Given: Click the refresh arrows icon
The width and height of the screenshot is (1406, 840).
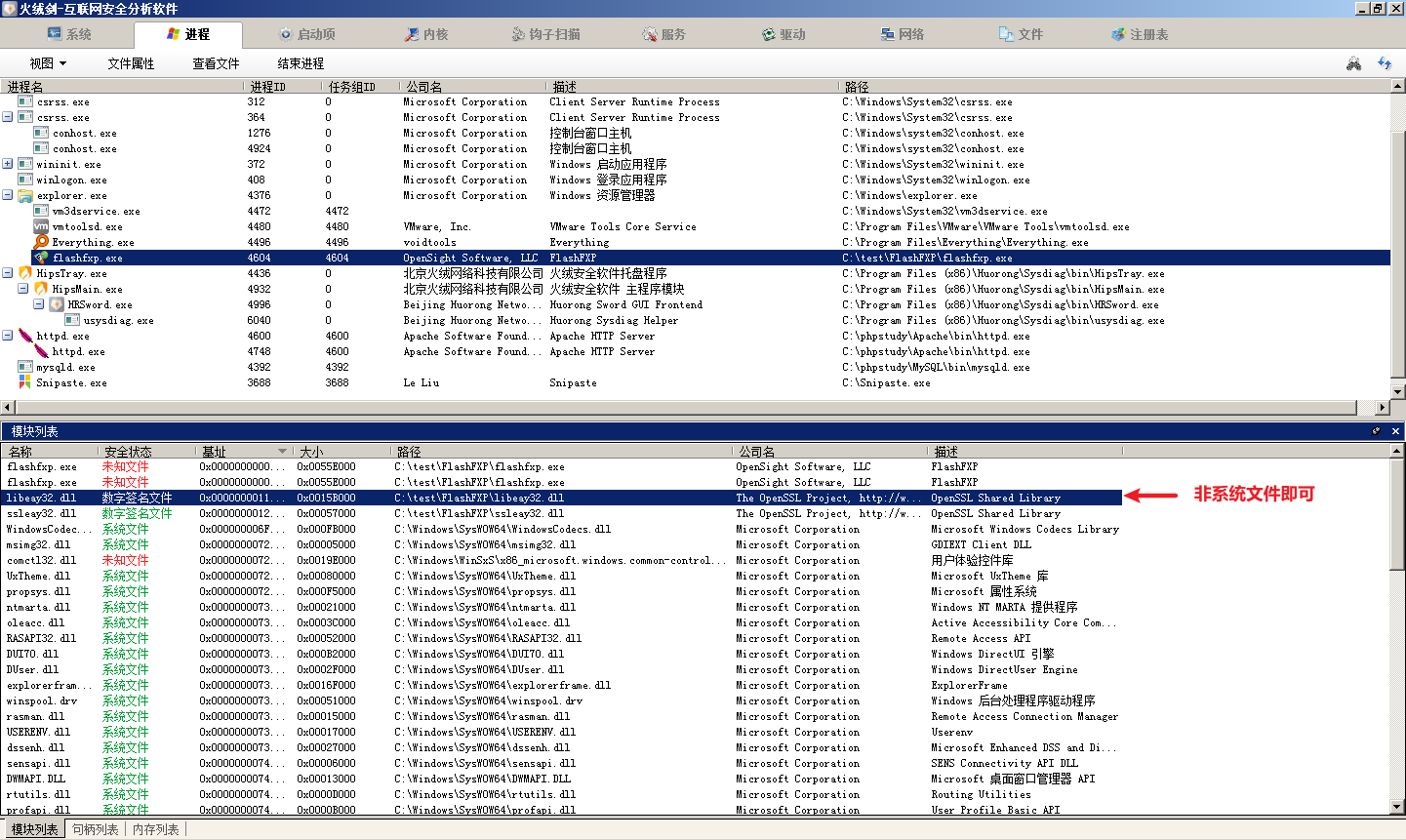Looking at the screenshot, I should tap(1385, 63).
